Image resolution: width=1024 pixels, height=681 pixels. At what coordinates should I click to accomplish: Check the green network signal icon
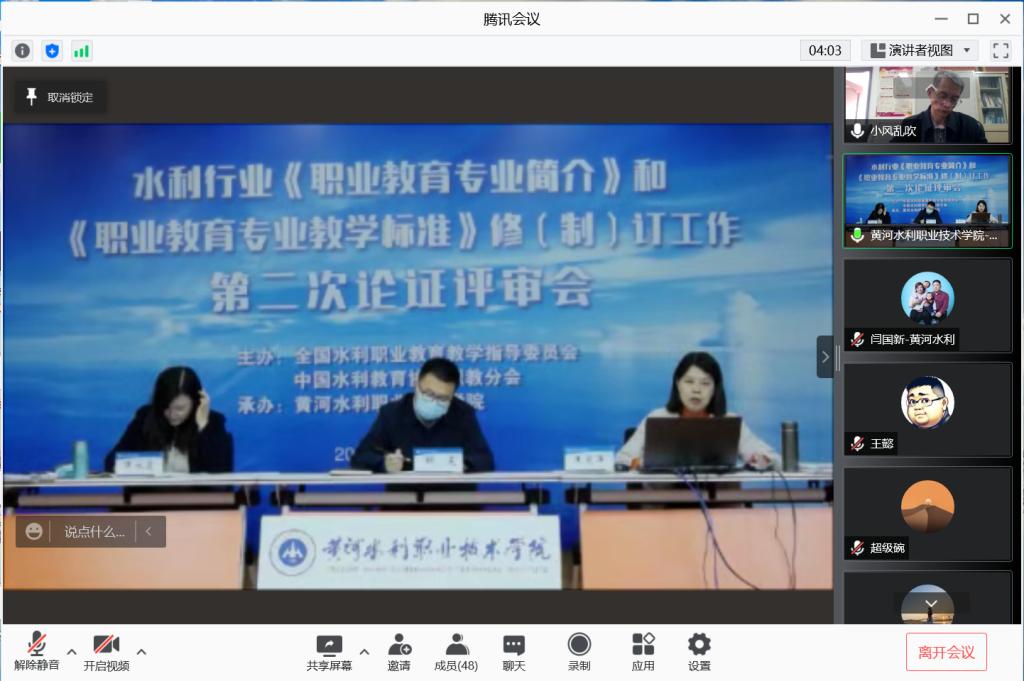(x=81, y=50)
